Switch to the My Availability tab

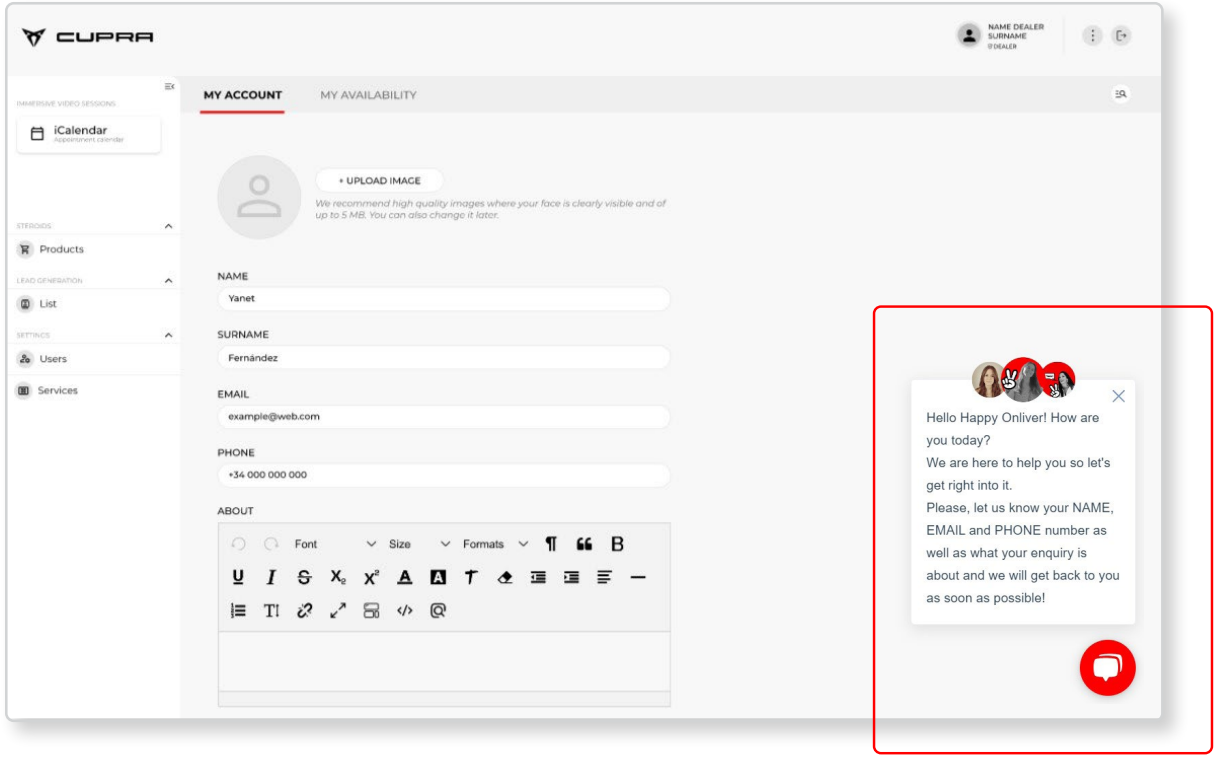point(368,95)
